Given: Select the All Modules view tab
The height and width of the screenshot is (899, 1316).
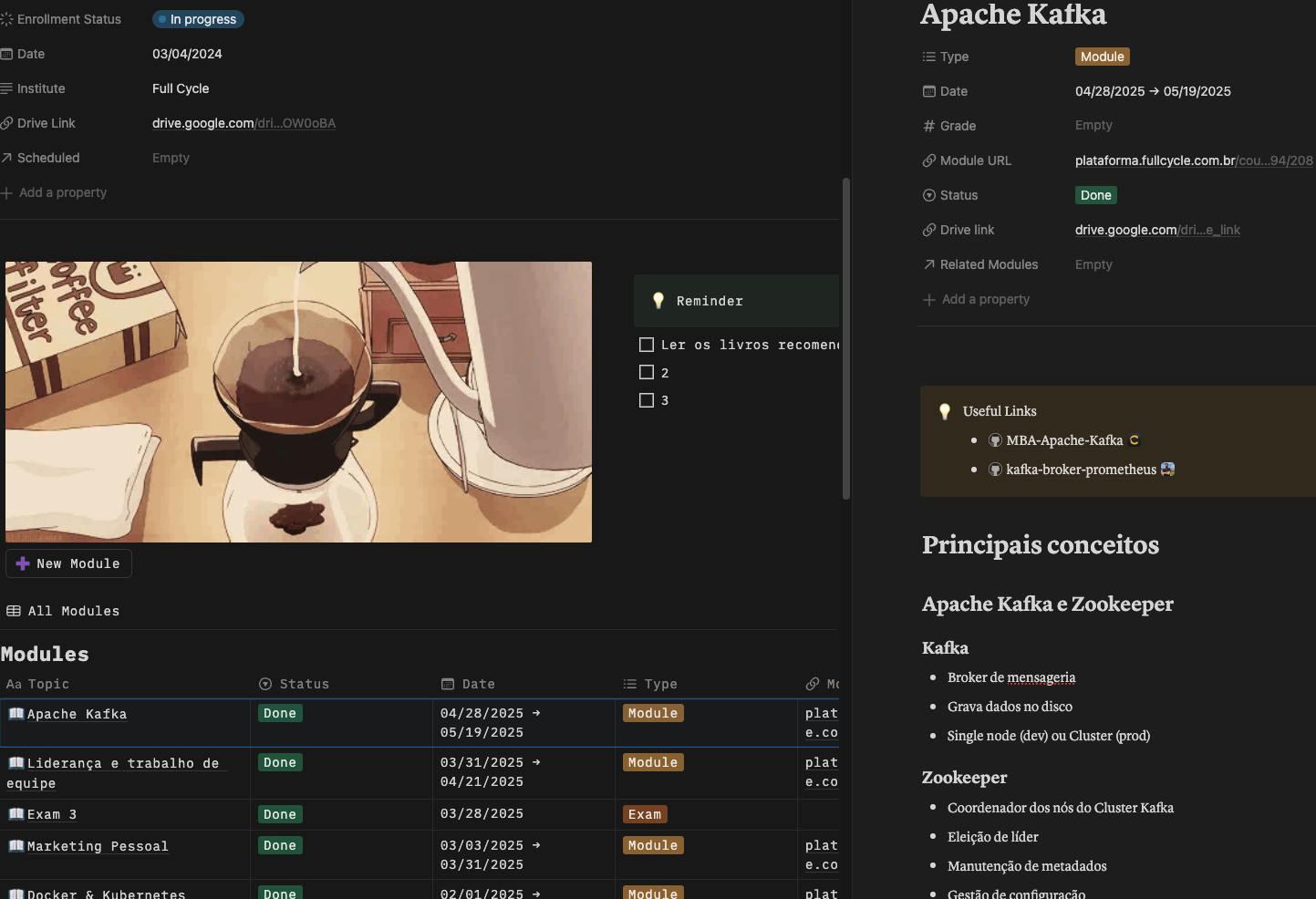Looking at the screenshot, I should (64, 611).
